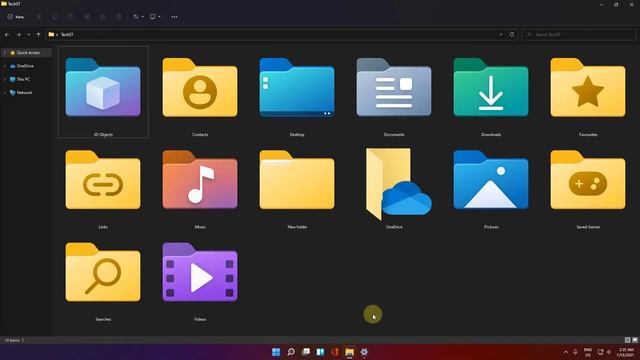Open Widgets from the taskbar
Image resolution: width=640 pixels, height=360 pixels.
pyautogui.click(x=320, y=352)
